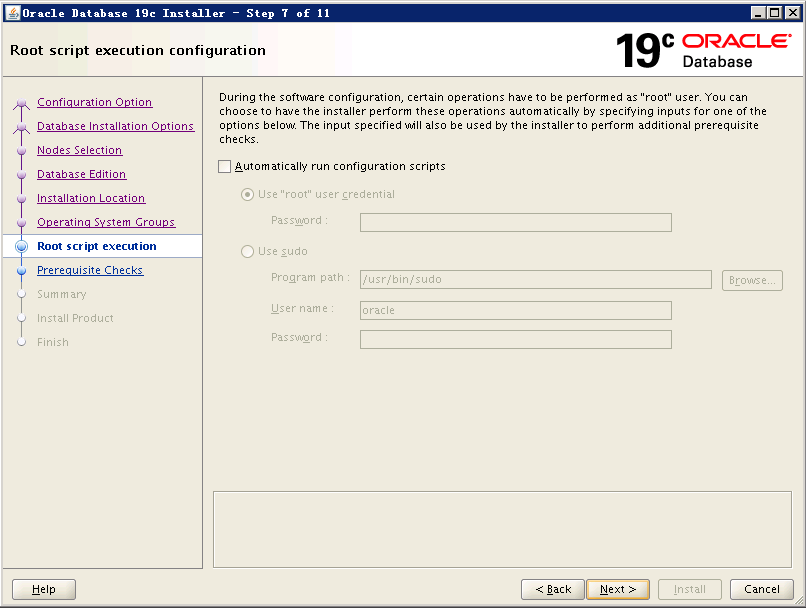Select the Use sudo radio button

click(x=247, y=251)
